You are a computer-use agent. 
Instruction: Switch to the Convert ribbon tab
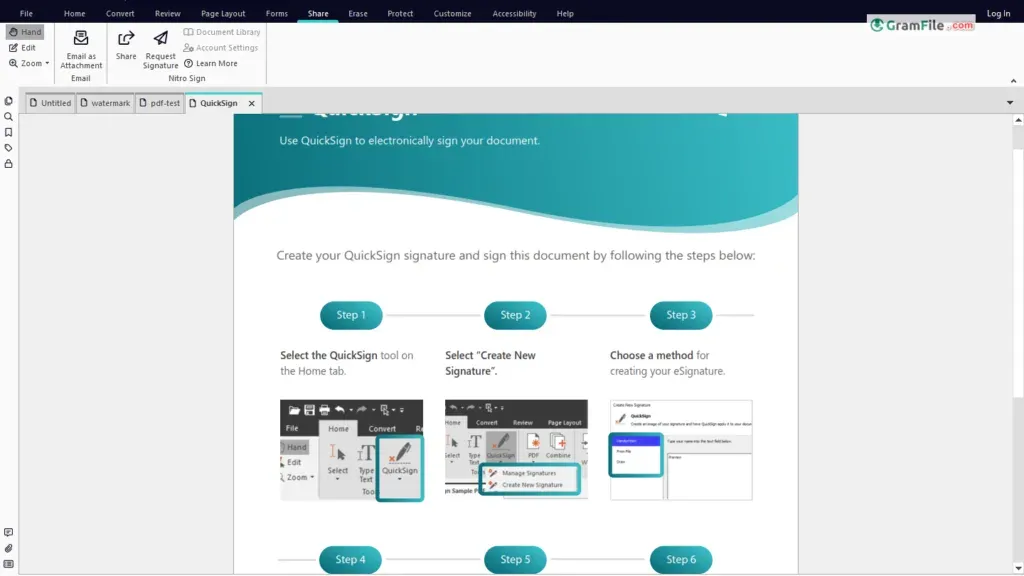[x=120, y=13]
